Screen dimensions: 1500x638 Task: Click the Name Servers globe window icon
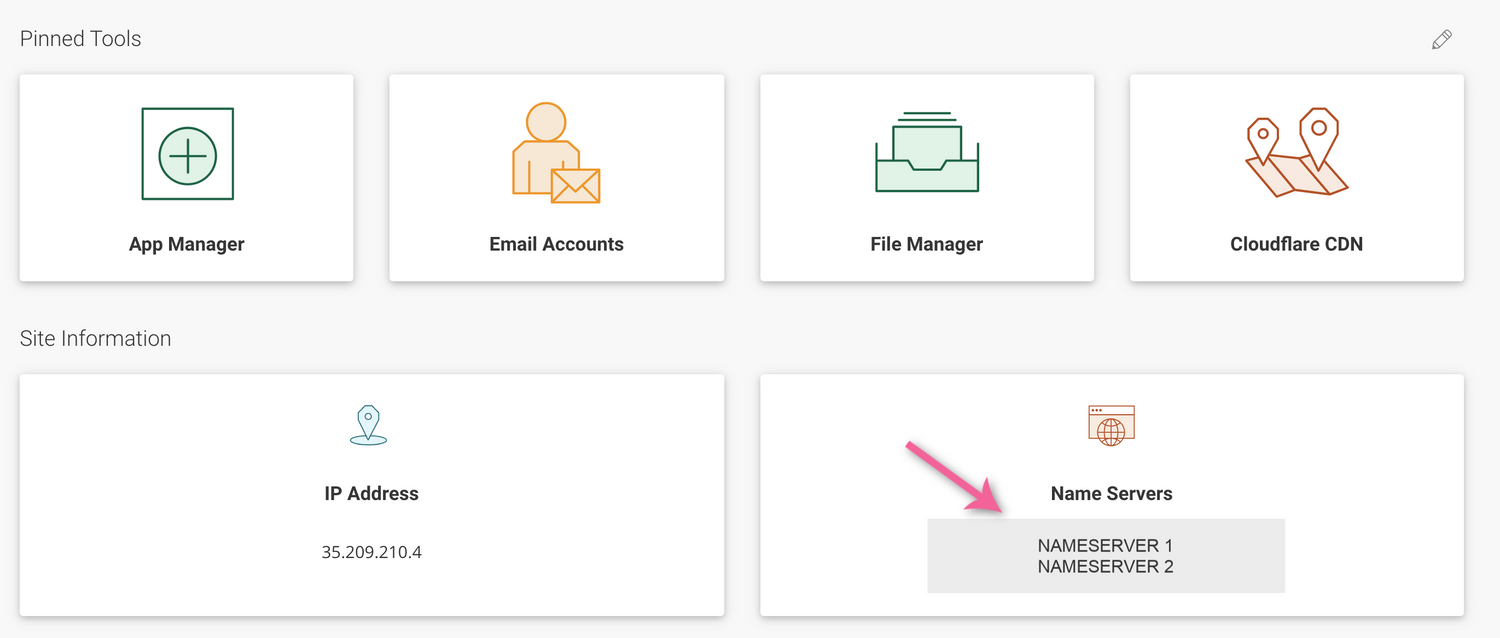tap(1111, 425)
